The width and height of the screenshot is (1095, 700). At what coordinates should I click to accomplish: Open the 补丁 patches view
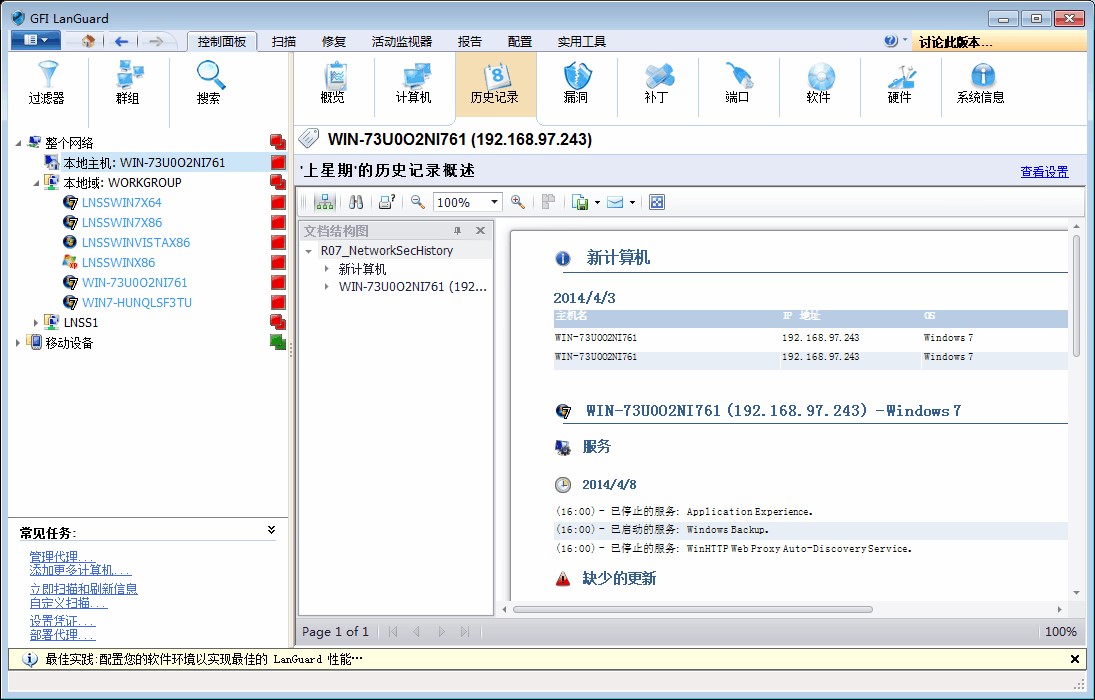[657, 83]
